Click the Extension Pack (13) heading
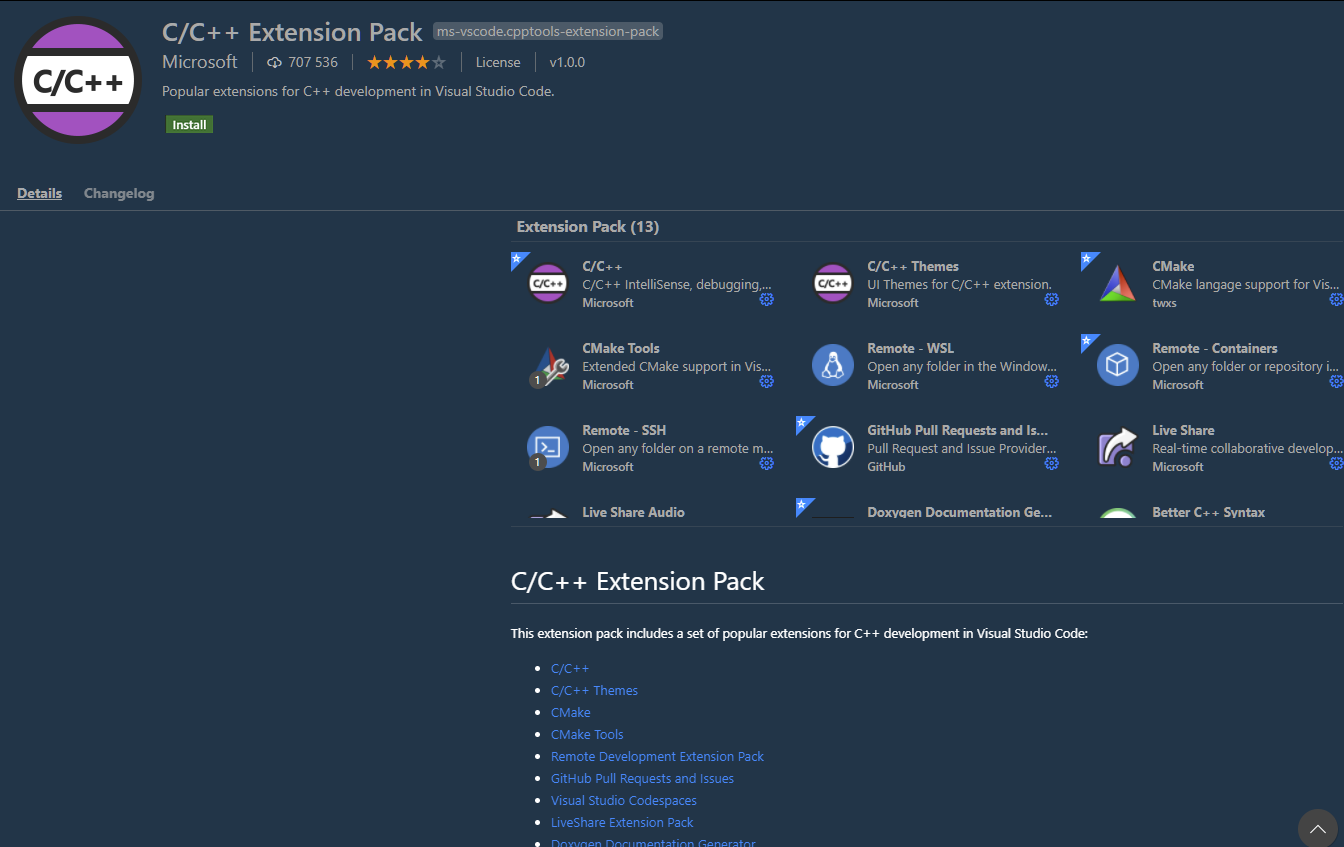Screen dimensions: 1344x847 click(588, 227)
